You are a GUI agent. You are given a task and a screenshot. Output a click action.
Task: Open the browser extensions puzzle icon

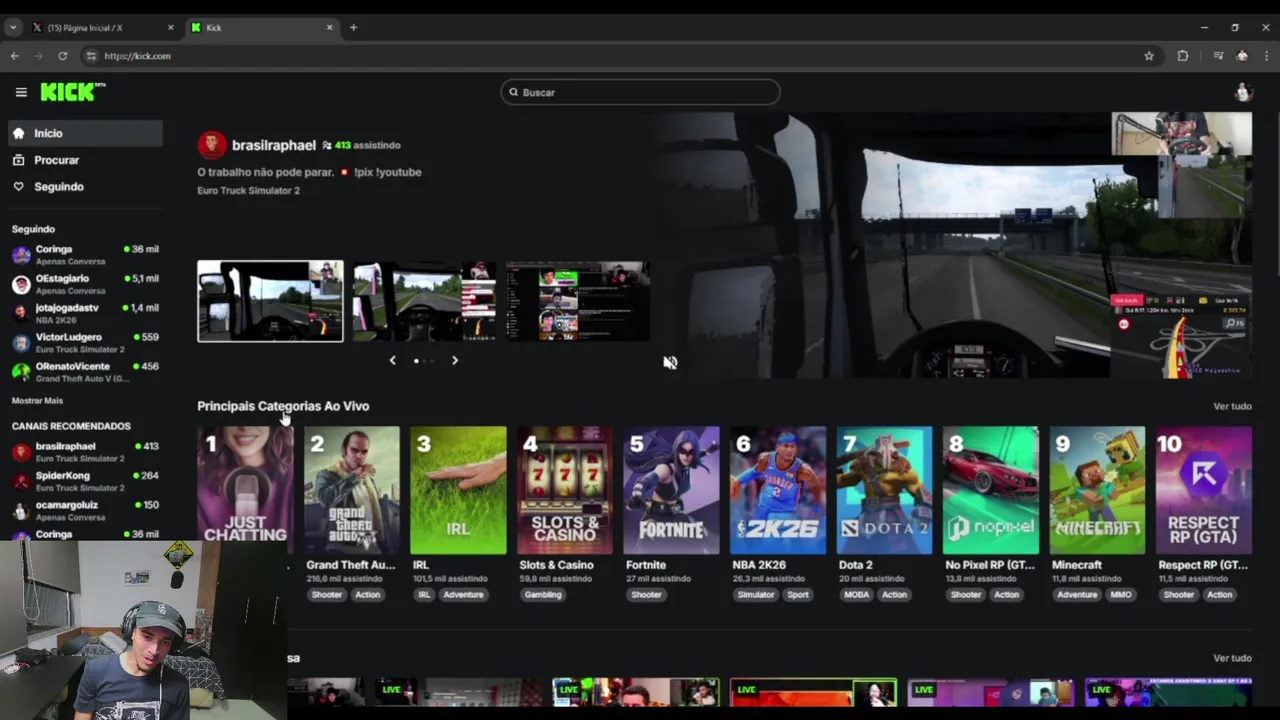[x=1183, y=56]
